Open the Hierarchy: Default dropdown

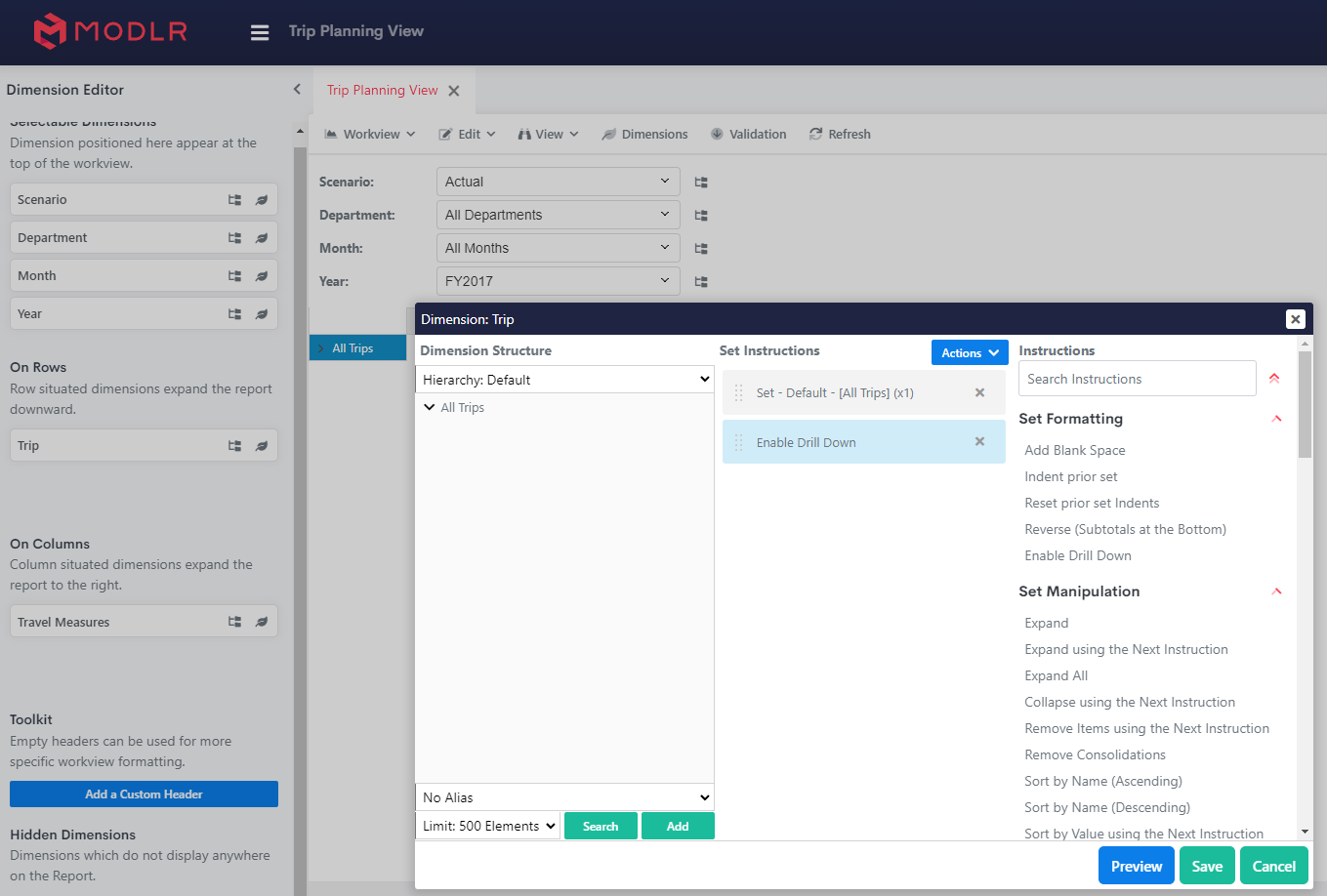(564, 380)
